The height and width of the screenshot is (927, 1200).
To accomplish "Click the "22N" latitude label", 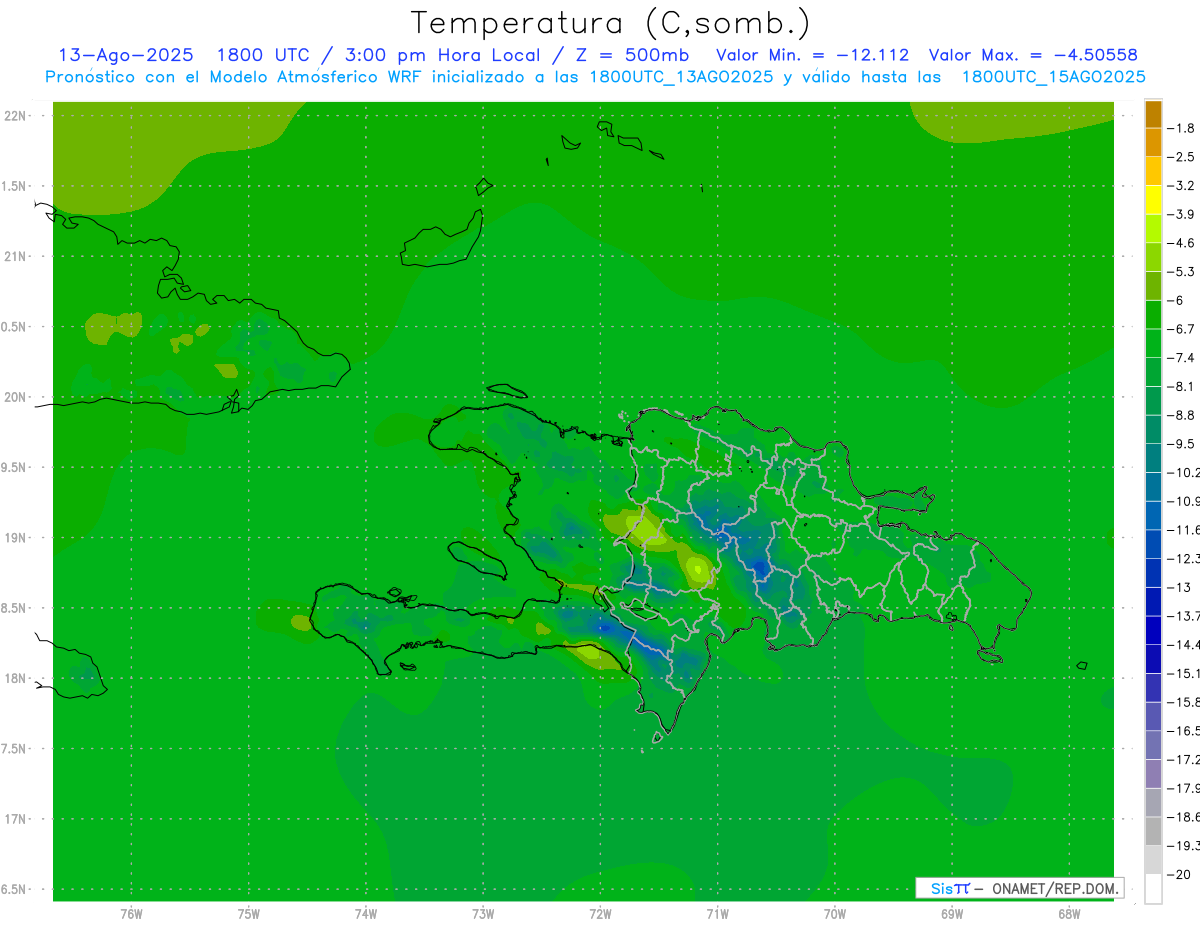I will point(17,115).
